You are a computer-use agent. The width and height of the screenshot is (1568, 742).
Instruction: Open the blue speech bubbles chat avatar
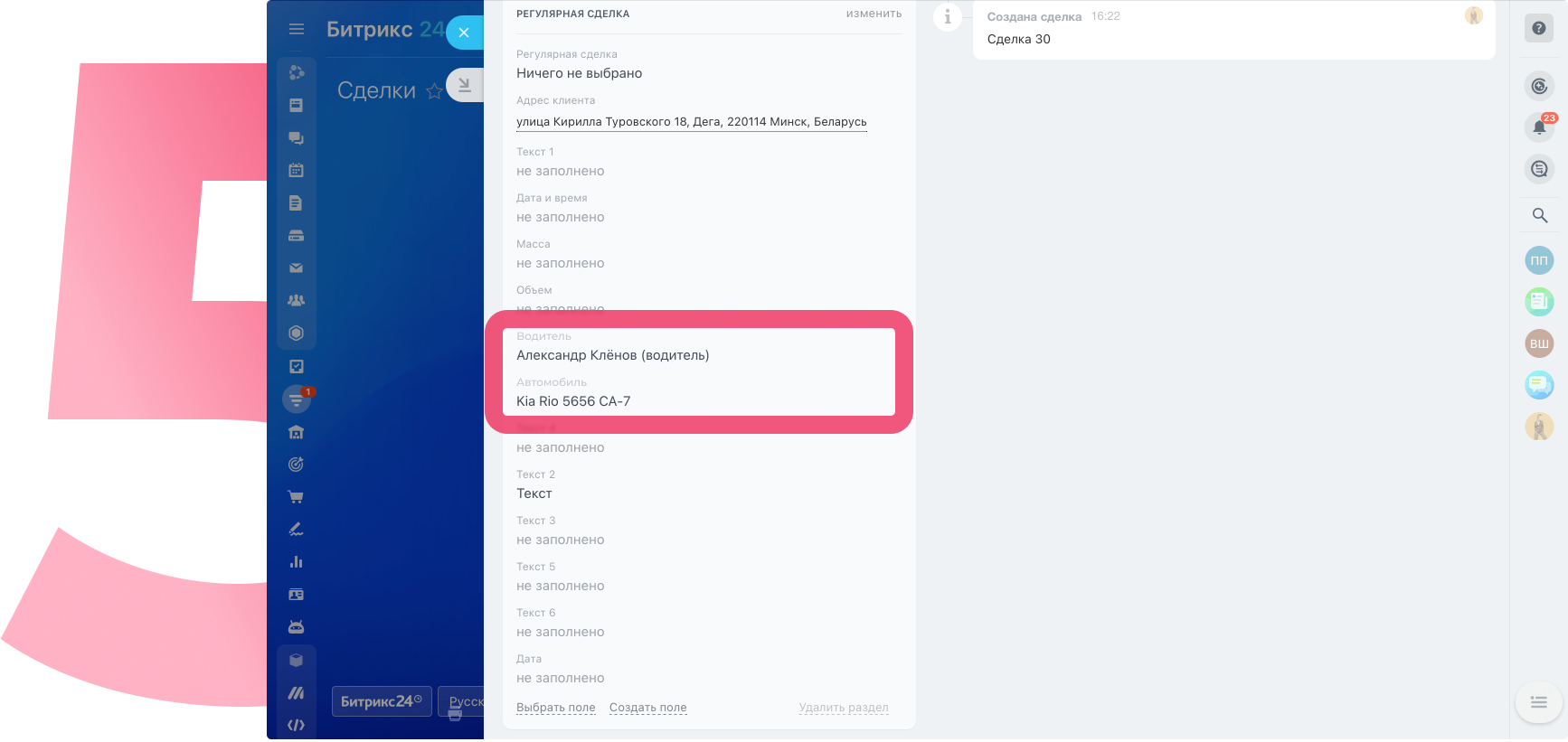[1539, 385]
